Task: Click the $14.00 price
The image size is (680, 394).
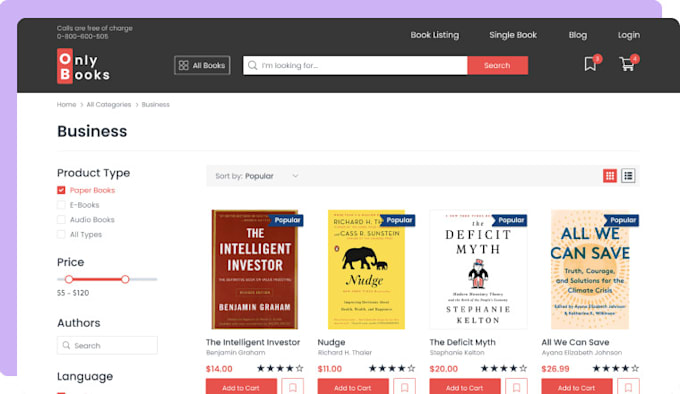Action: pos(219,369)
